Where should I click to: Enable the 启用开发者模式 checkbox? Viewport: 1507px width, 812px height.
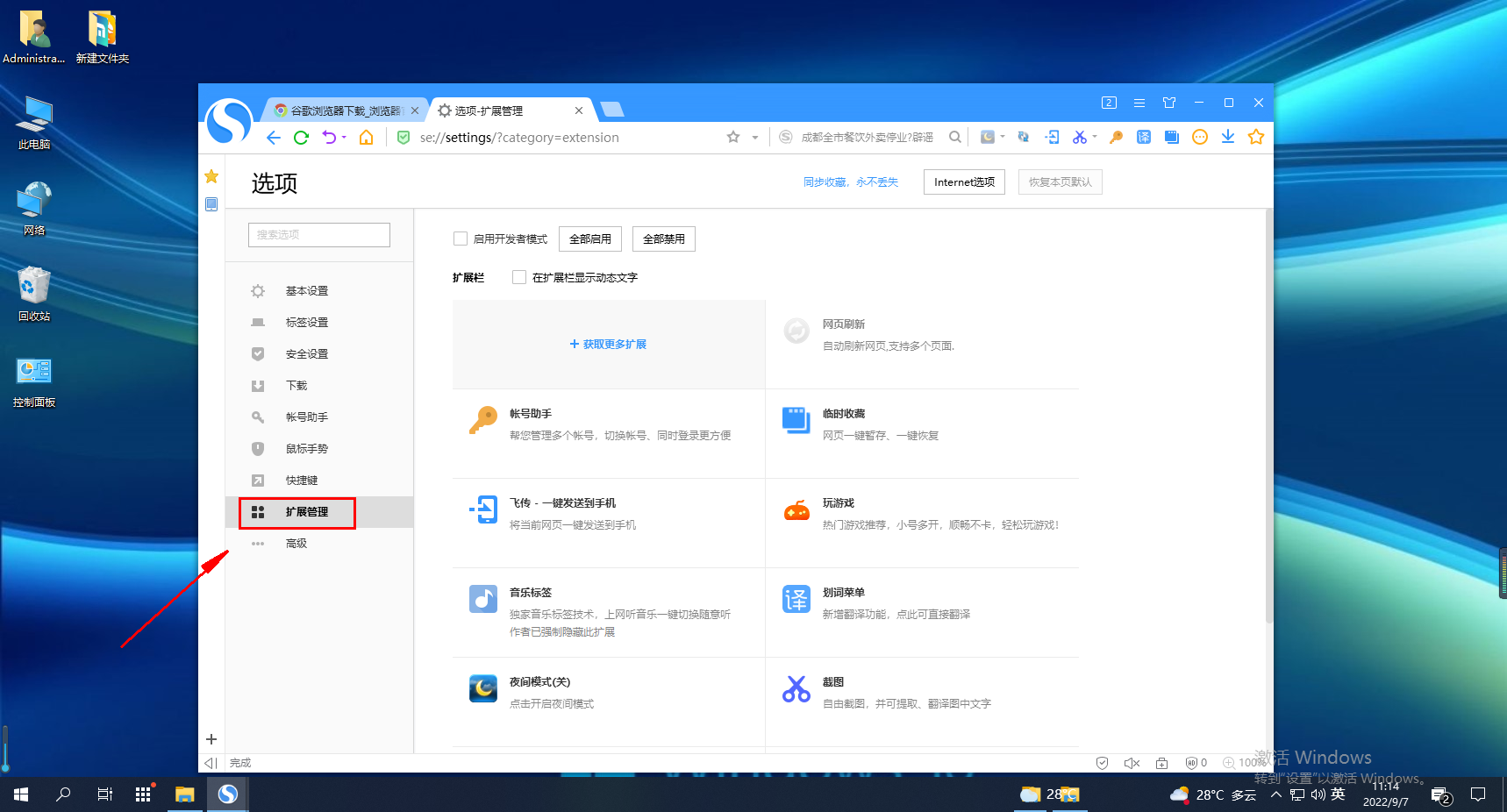point(461,239)
